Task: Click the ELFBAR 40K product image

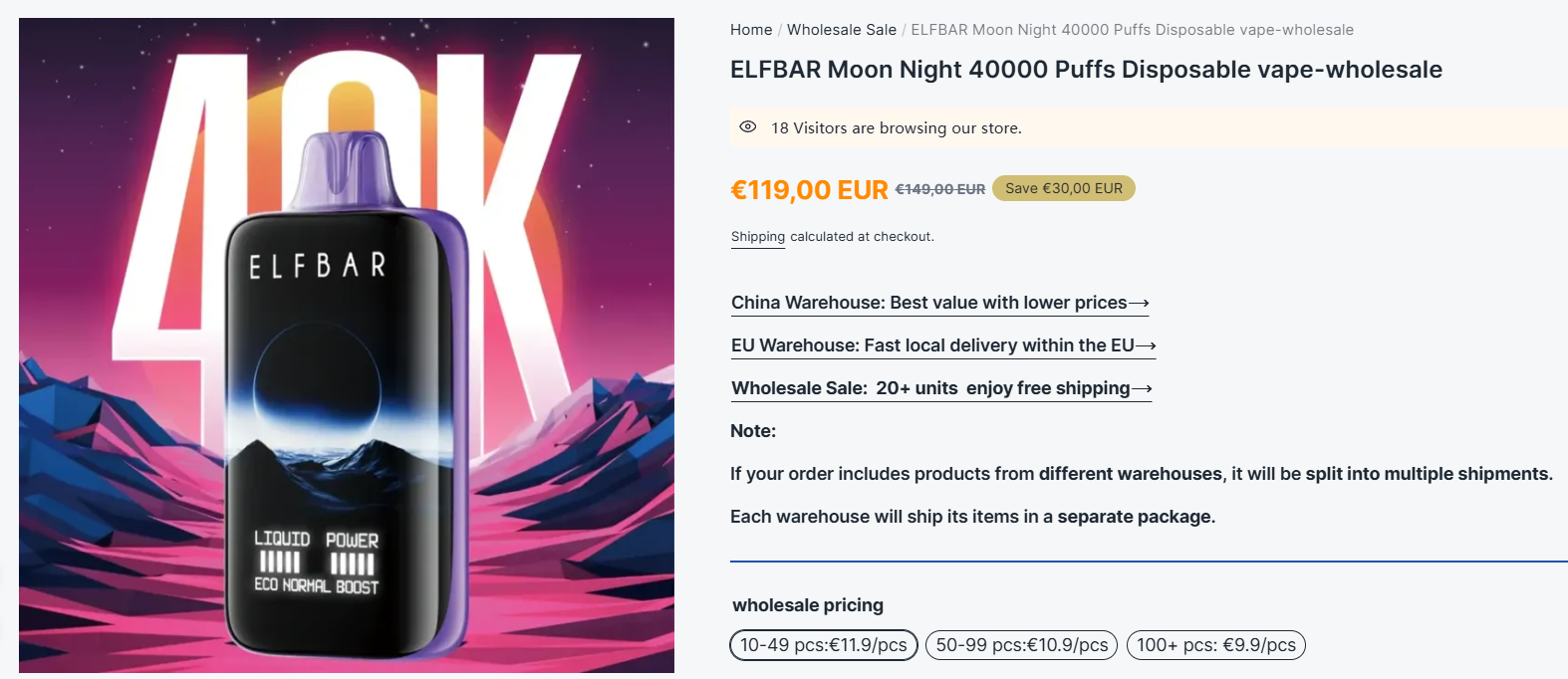Action: [347, 344]
